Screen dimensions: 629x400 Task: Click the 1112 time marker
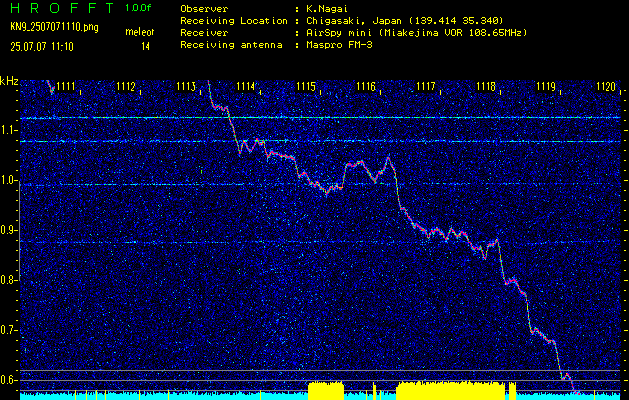(x=126, y=86)
